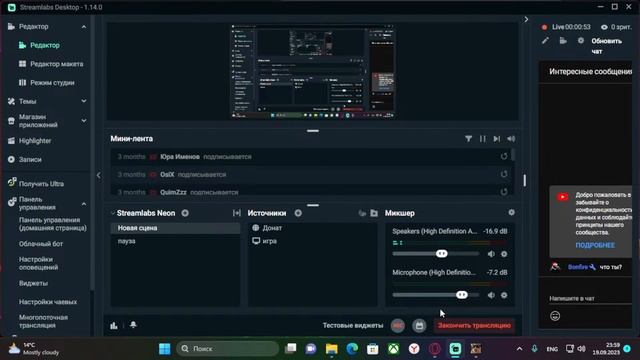Click Закончить трансляцию to end stream
Screen dimensions: 640x360
[474, 325]
